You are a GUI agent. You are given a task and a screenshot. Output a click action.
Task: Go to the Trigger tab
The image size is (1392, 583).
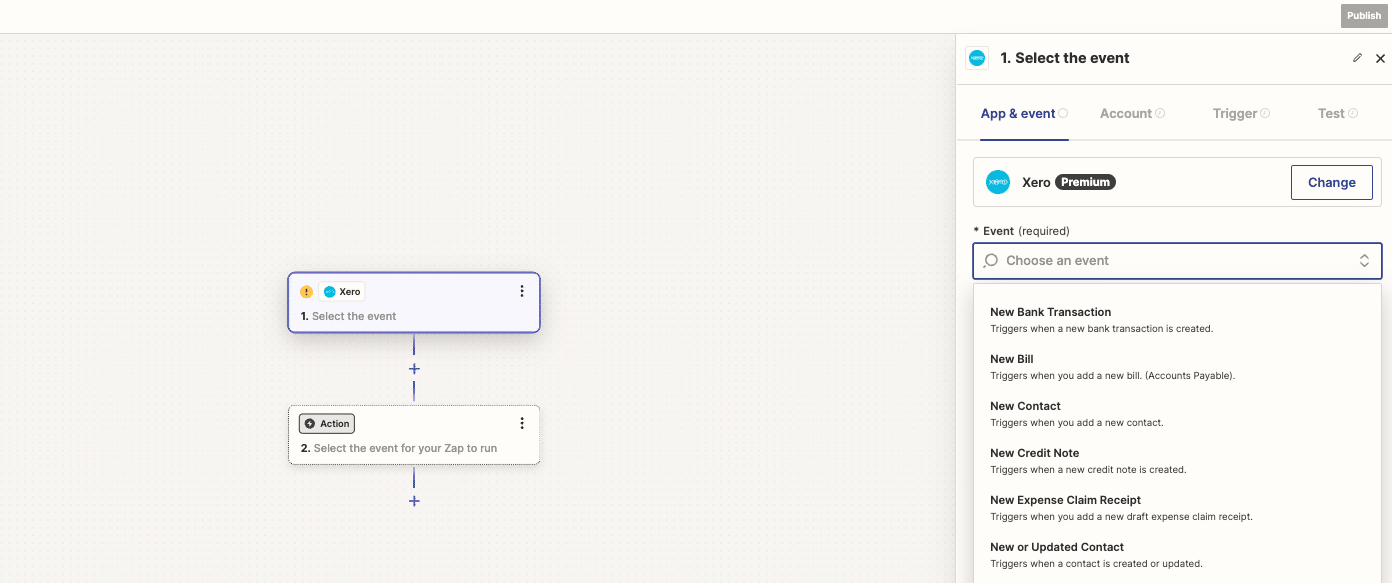1235,113
